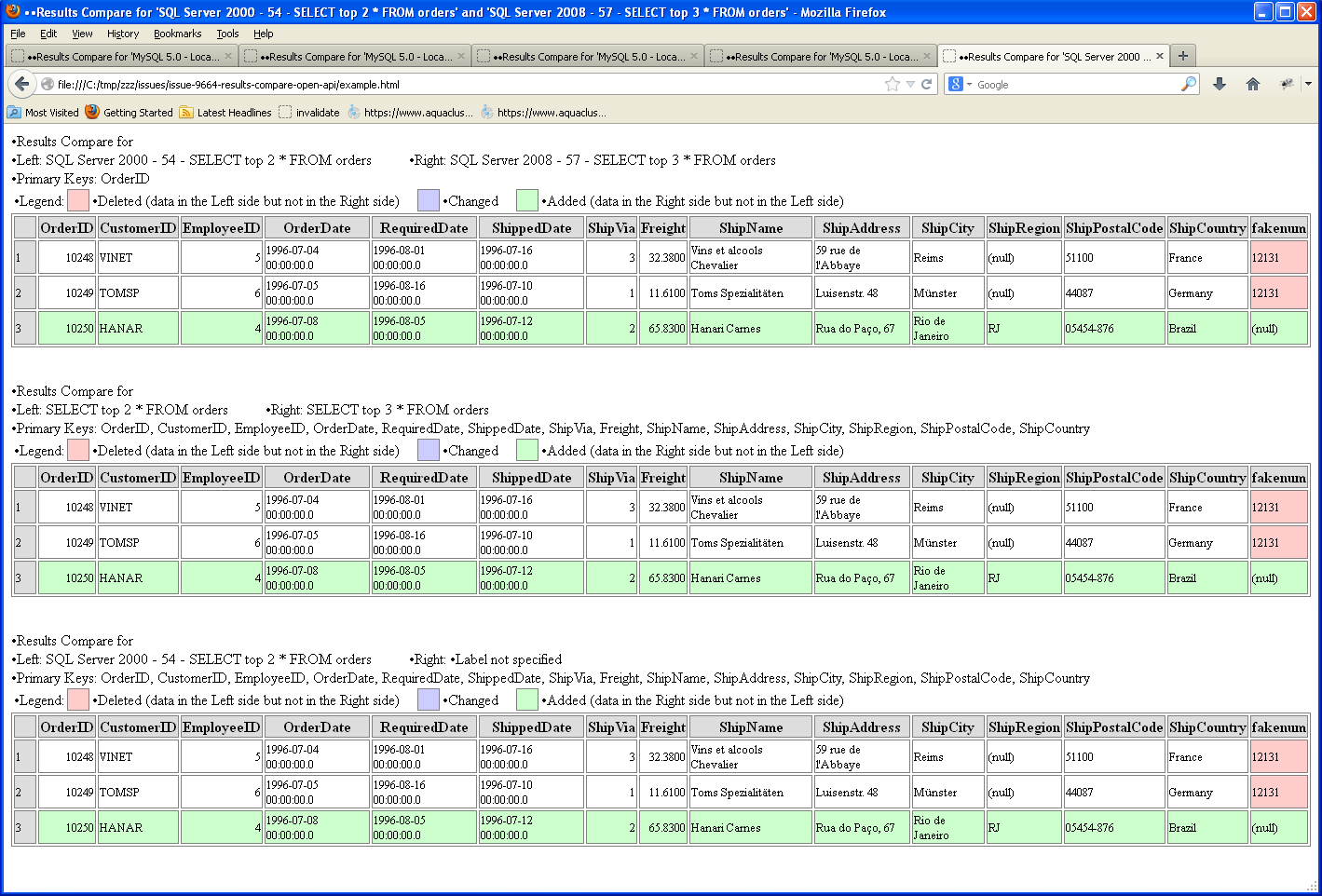Click the OrderID header in the top table
This screenshot has height=896, width=1322.
click(67, 228)
